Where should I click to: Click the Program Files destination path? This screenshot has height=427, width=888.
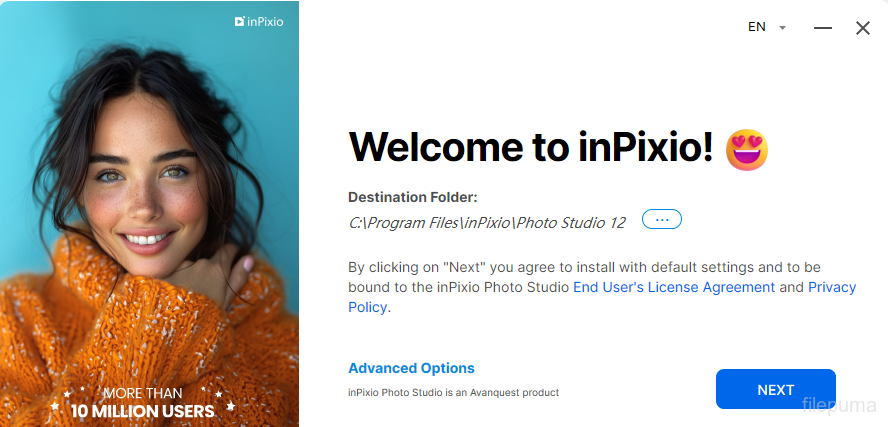coord(487,223)
